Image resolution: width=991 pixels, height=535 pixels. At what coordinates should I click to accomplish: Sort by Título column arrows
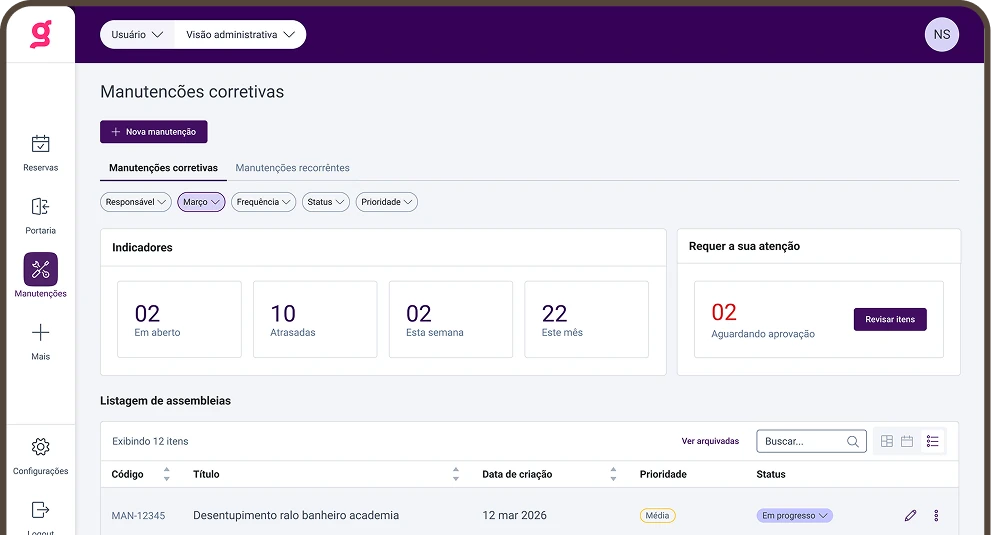coord(456,474)
